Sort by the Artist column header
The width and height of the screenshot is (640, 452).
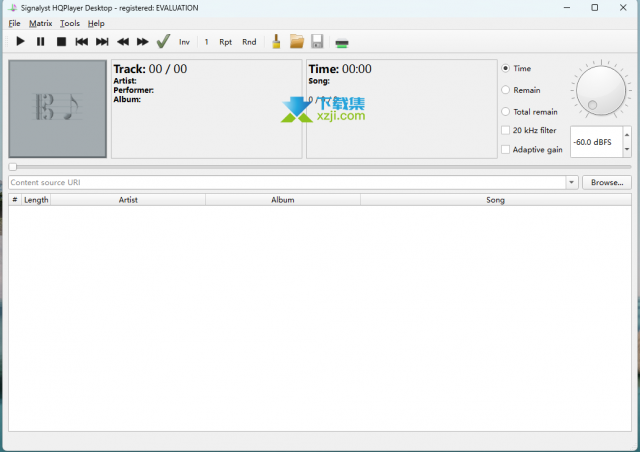[128, 200]
